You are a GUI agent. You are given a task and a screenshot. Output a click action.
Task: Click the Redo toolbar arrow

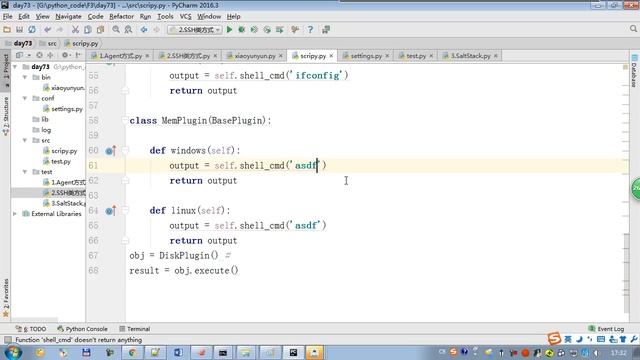click(60, 29)
